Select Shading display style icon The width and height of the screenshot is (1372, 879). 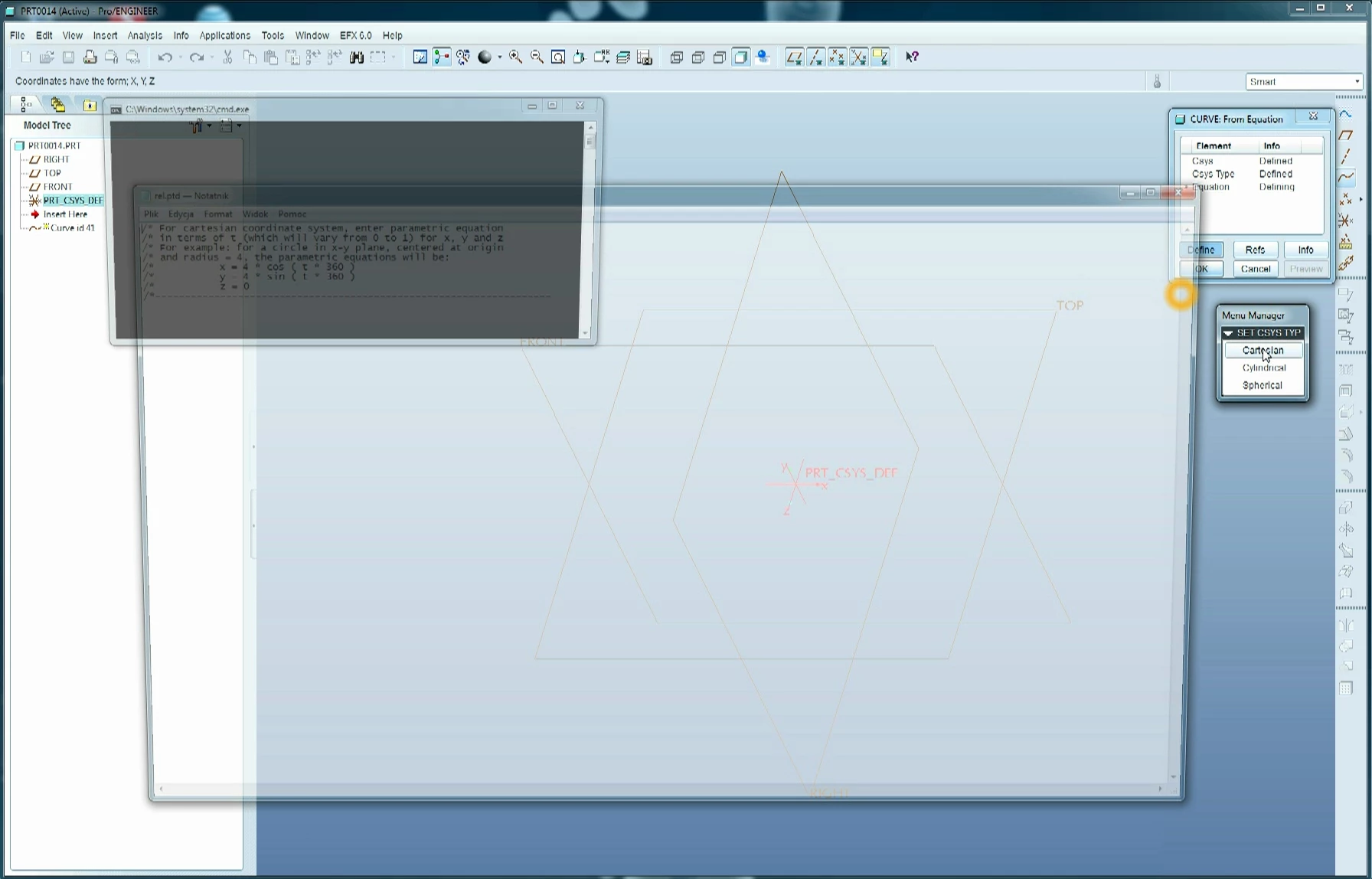[740, 57]
